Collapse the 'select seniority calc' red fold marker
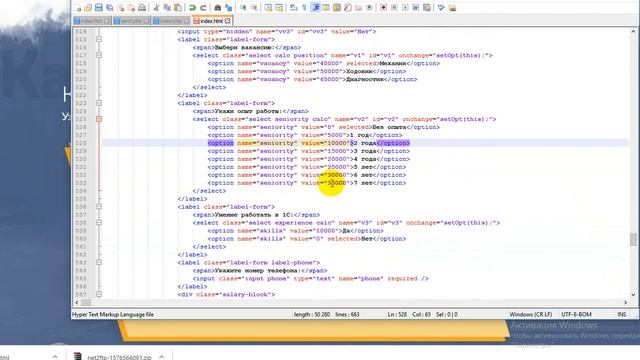 click(99, 119)
